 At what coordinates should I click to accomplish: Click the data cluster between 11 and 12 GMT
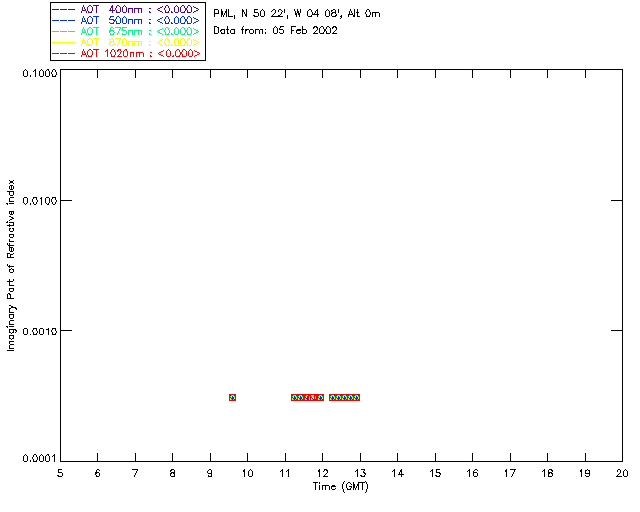click(x=307, y=397)
